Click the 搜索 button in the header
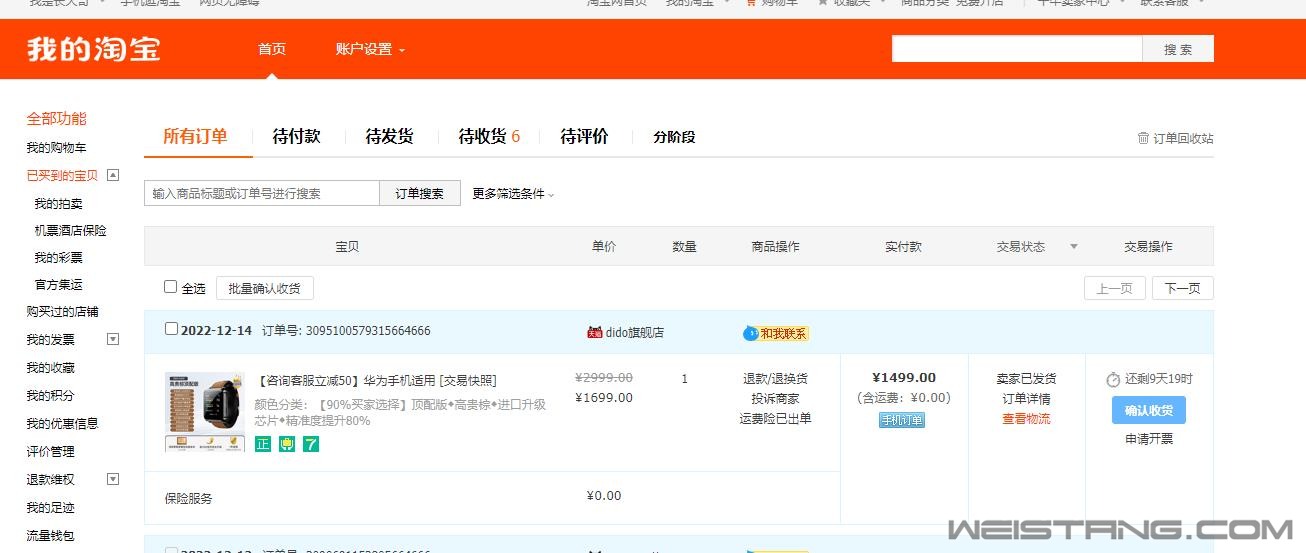1306x553 pixels. 1178,49
